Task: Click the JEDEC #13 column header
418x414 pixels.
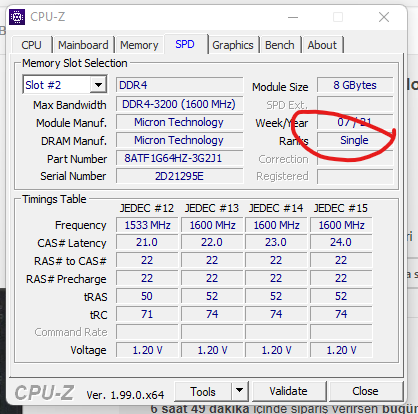Action: (212, 208)
